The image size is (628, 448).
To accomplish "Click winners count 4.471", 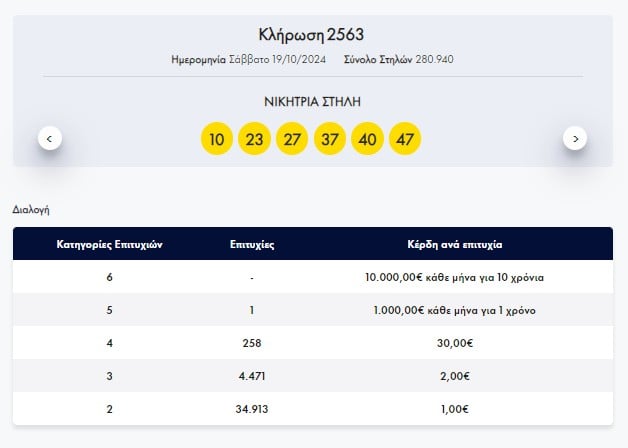I will [252, 376].
